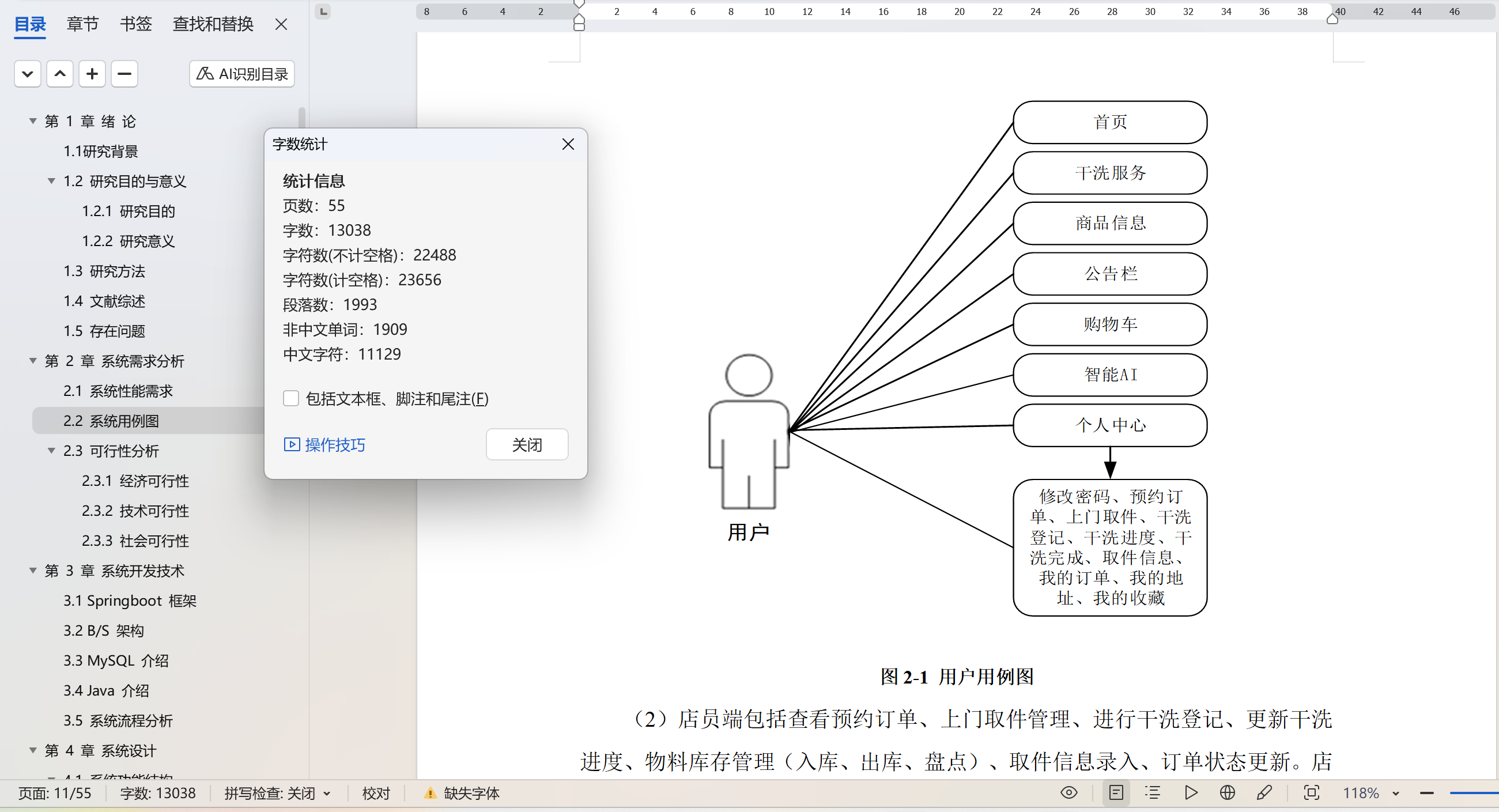Switch to outline view icon
This screenshot has height=812, width=1499.
1152,792
